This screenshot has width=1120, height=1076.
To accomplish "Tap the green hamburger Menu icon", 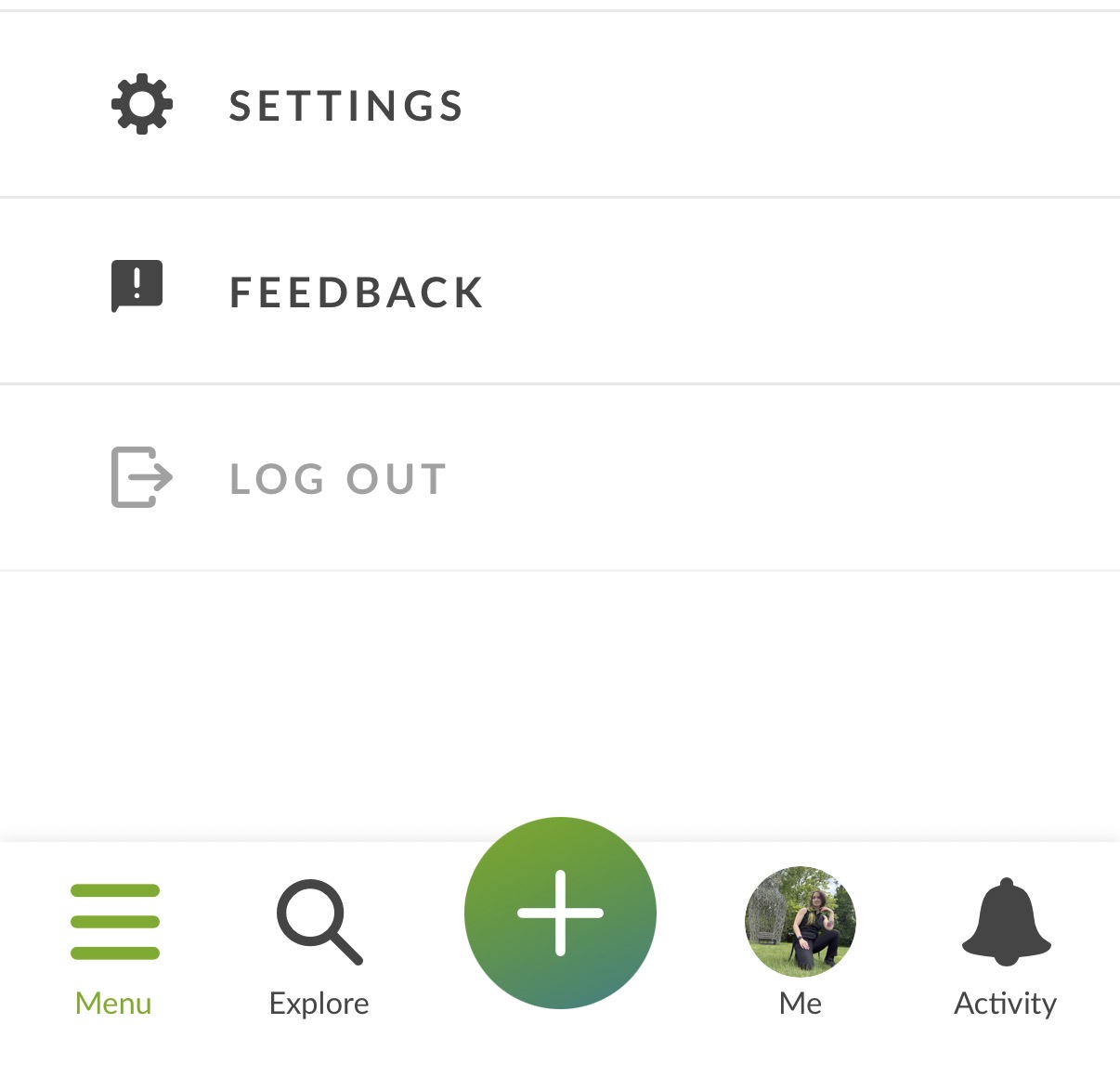I will click(x=115, y=922).
